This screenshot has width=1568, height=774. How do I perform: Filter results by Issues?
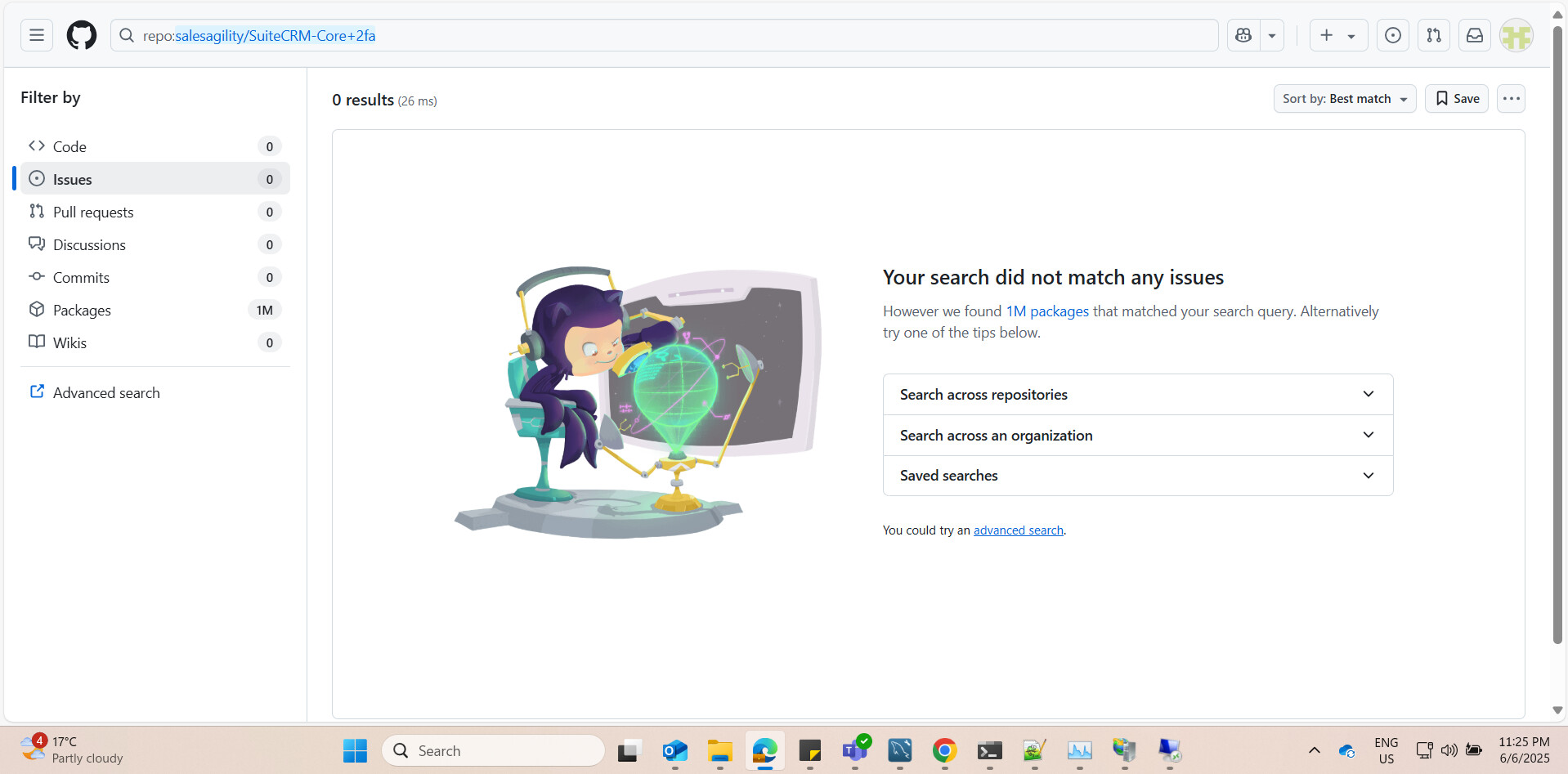[x=155, y=179]
